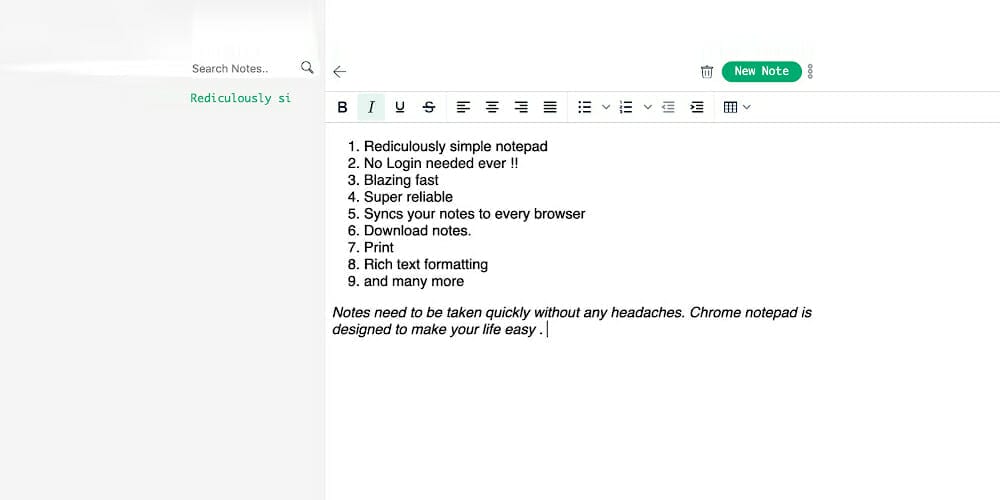Toggle strikethrough formatting

429,107
